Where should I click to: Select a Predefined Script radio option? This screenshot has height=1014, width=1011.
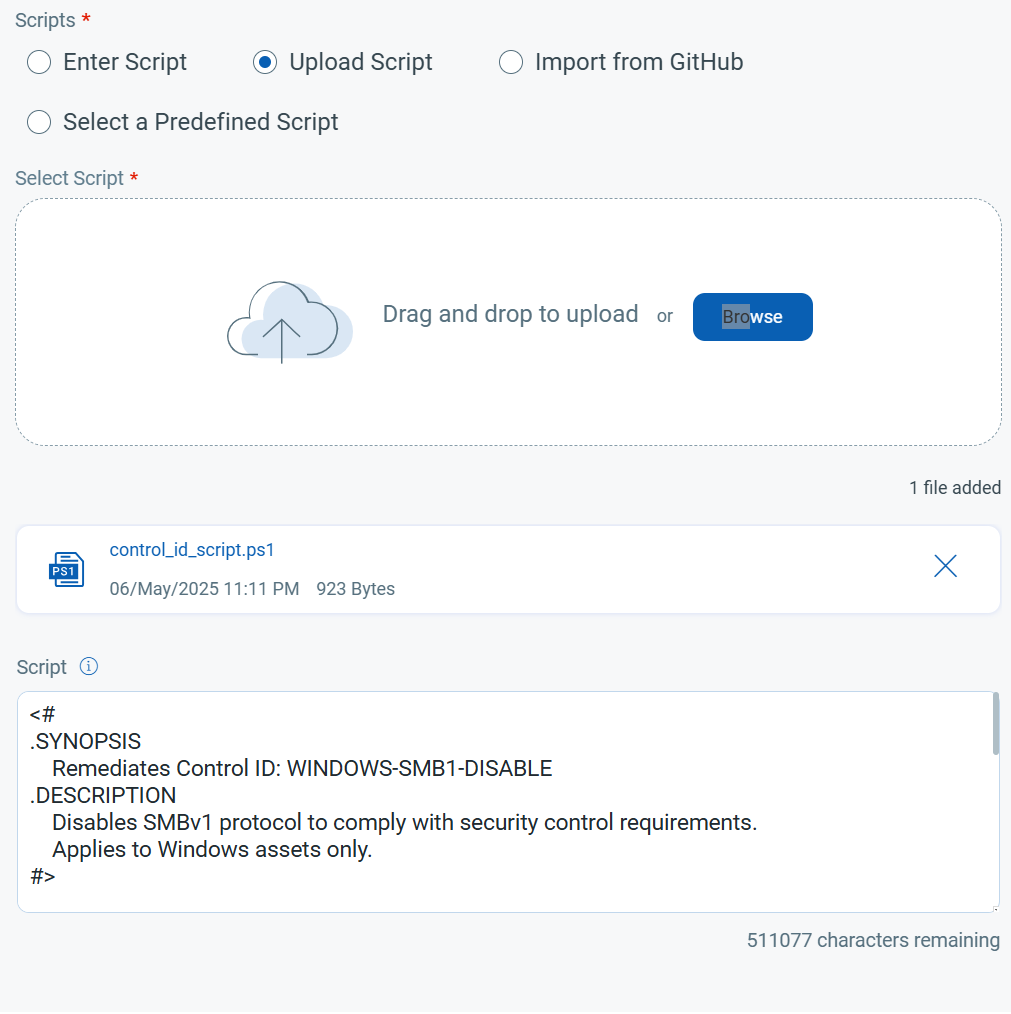(x=39, y=122)
